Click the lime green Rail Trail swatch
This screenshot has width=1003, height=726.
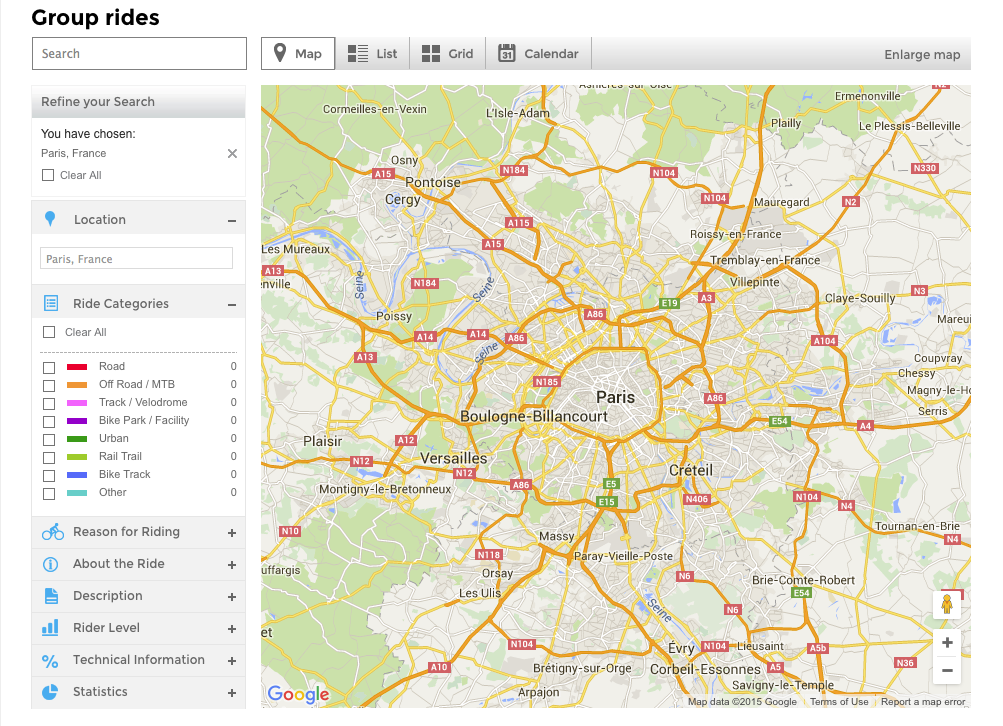[77, 457]
